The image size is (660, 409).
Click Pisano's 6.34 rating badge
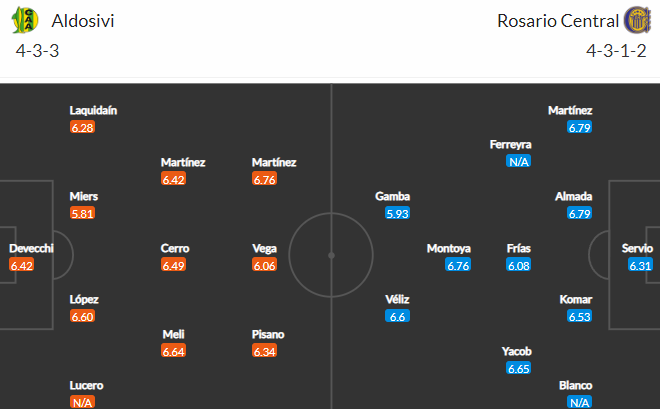[264, 351]
